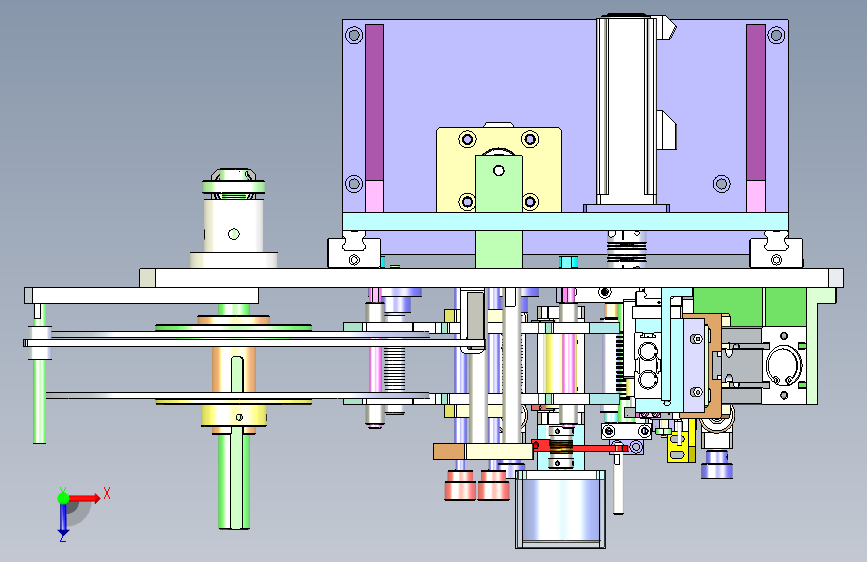
Task: Select the top-right screw of the lavender plate
Action: tap(776, 35)
